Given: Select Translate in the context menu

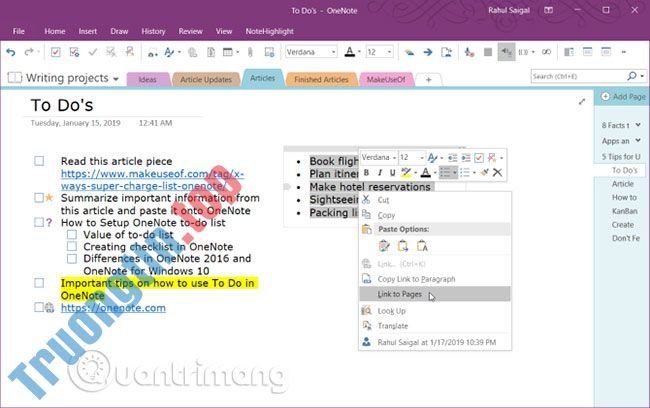Looking at the screenshot, I should (435, 326).
